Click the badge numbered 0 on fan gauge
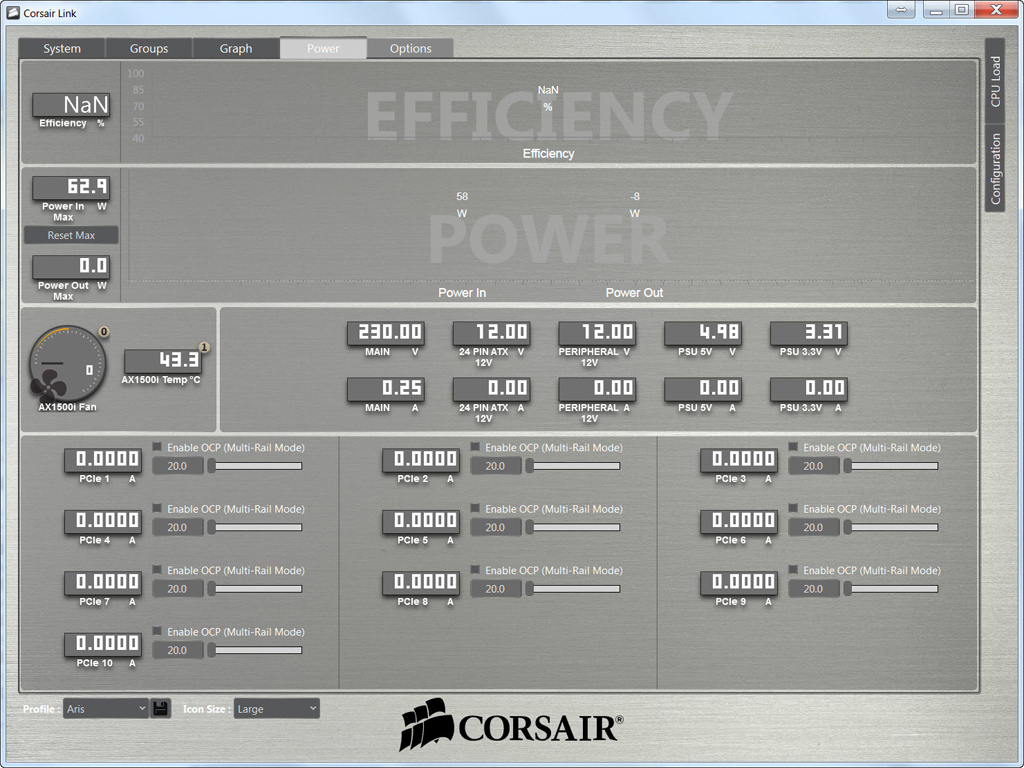The height and width of the screenshot is (768, 1024). (x=104, y=332)
